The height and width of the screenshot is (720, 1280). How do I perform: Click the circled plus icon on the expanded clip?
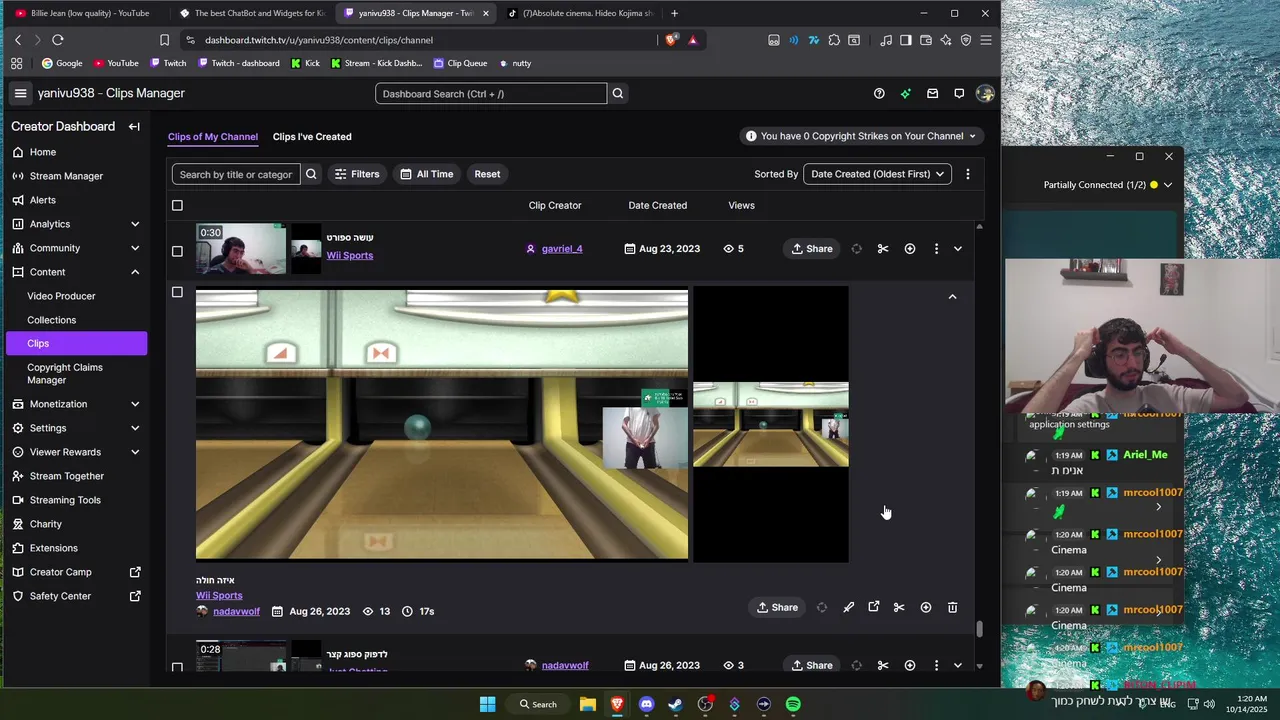pyautogui.click(x=926, y=607)
